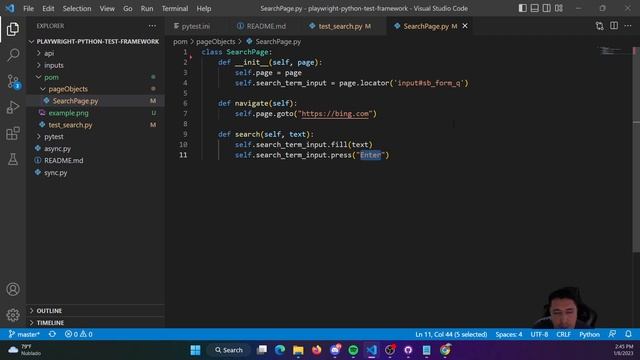
Task: Toggle bottom panel layout icon
Action: point(534,8)
